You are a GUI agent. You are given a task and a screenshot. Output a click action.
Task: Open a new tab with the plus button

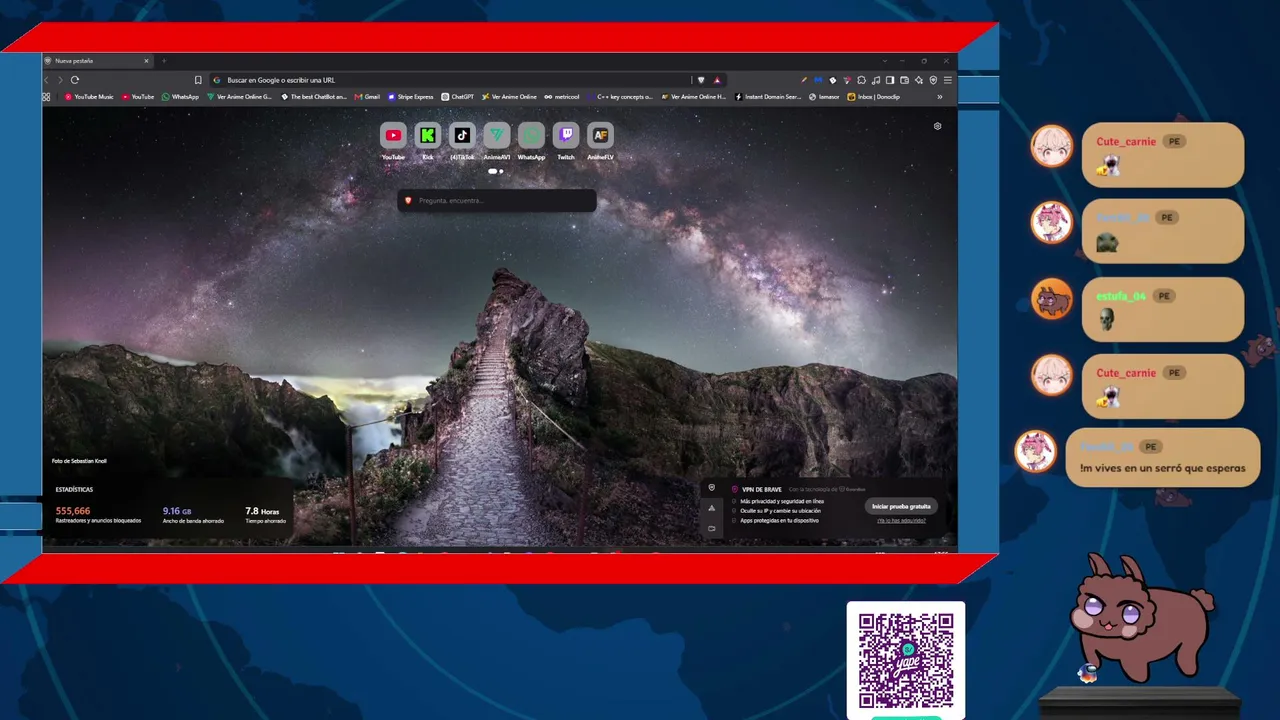(164, 61)
